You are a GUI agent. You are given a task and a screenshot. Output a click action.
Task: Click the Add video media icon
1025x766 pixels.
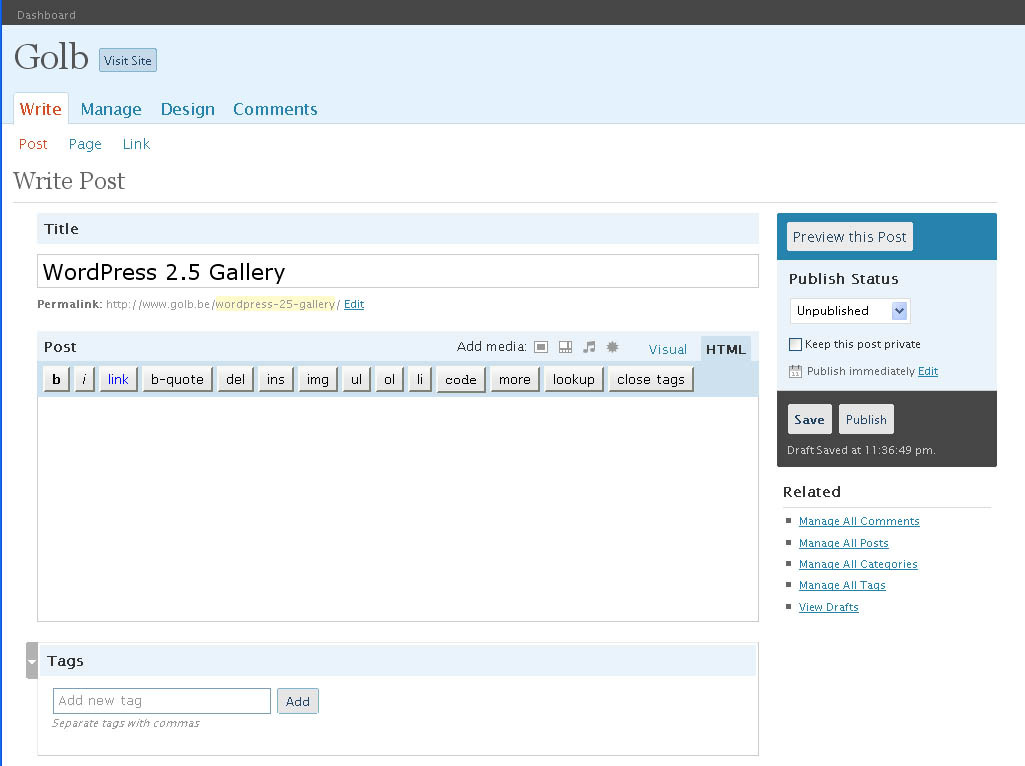(x=565, y=347)
